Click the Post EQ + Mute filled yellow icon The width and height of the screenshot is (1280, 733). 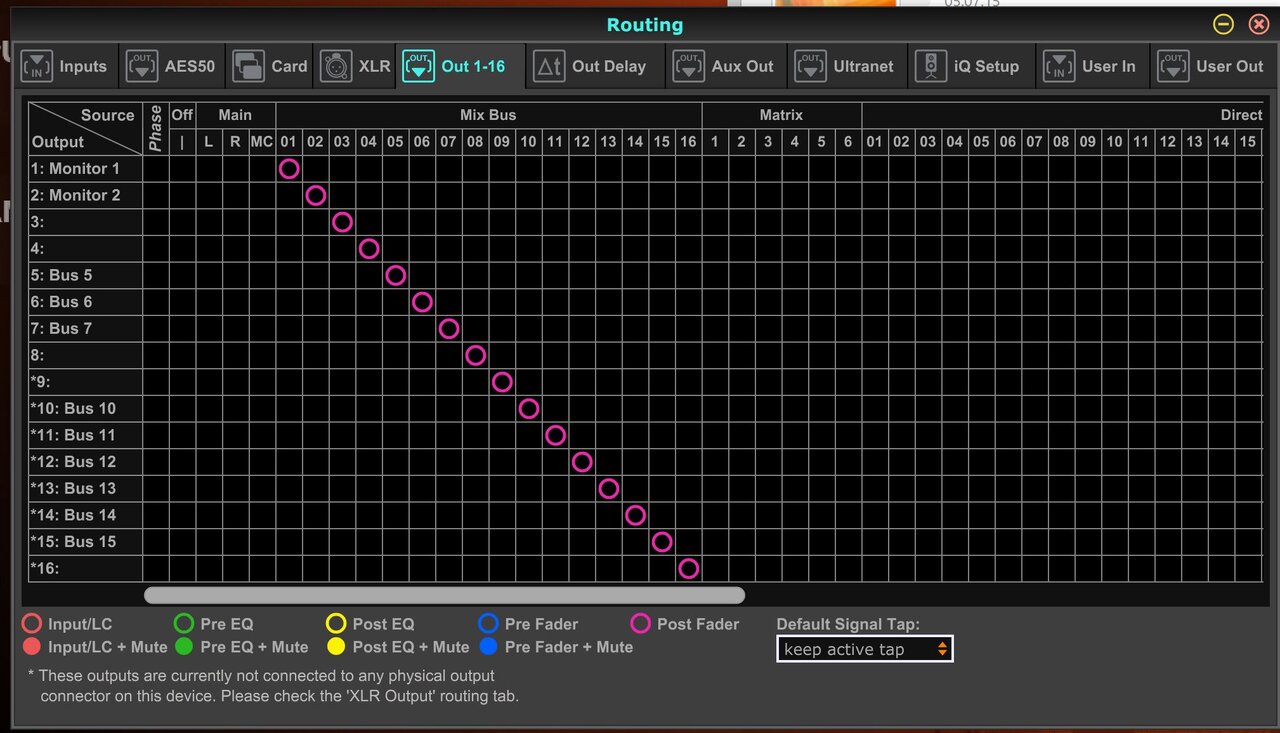pos(336,647)
